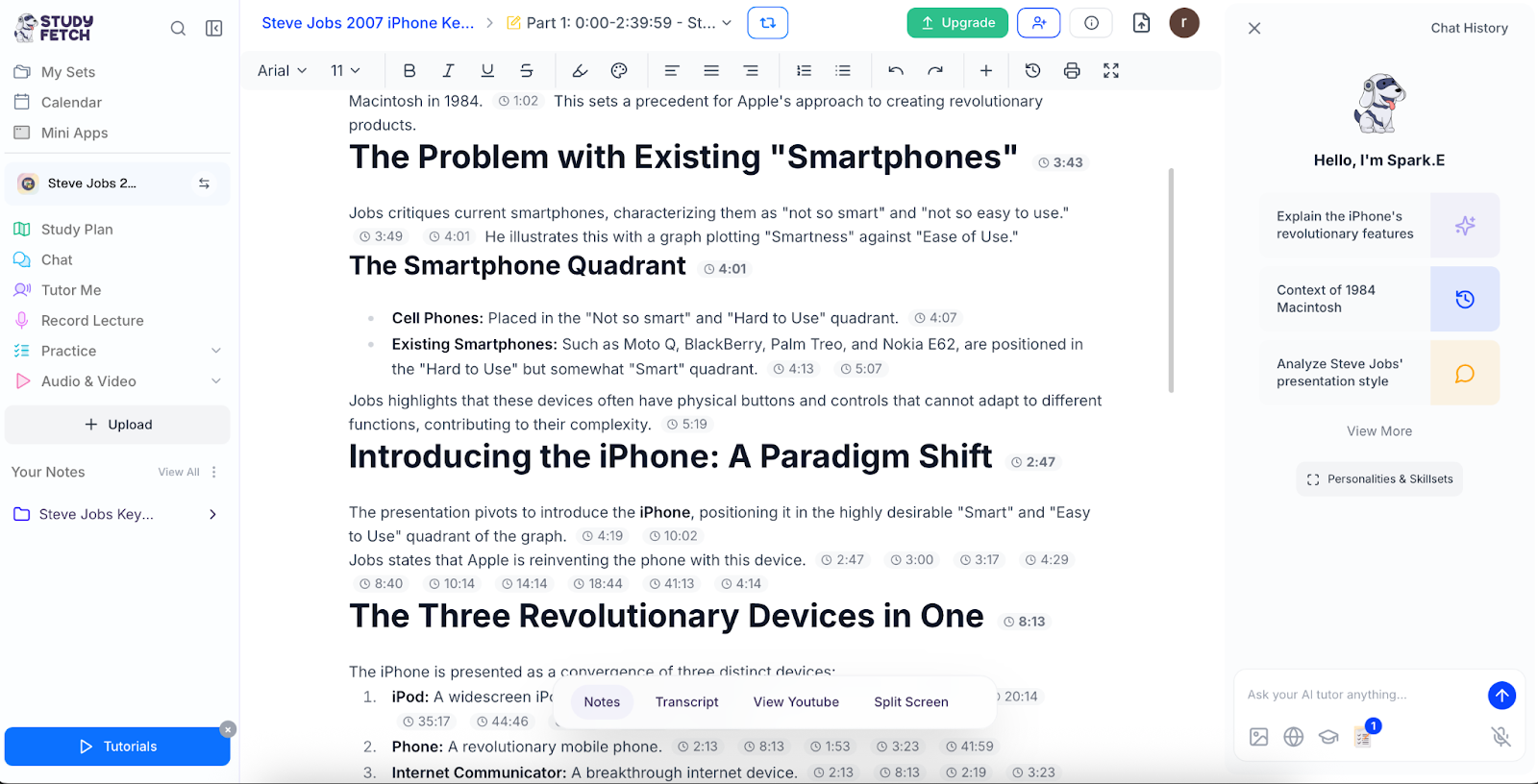Open the font size 11 dropdown

[345, 70]
